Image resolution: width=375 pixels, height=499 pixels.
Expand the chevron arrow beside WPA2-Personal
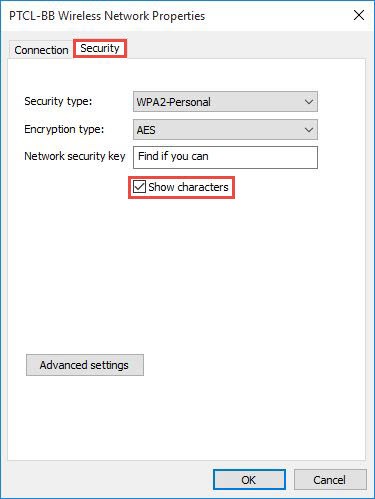309,102
